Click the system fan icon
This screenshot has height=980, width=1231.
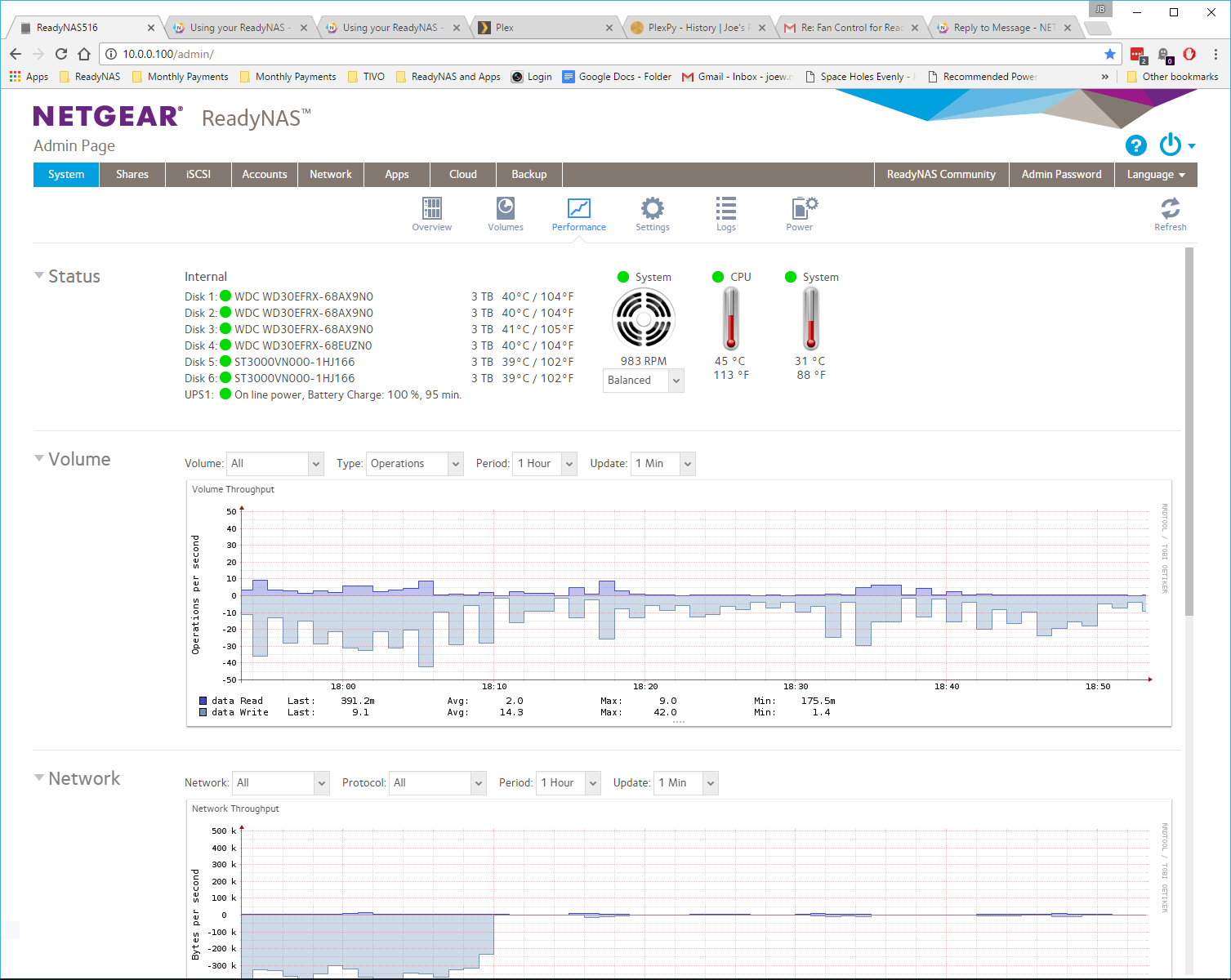pos(644,319)
